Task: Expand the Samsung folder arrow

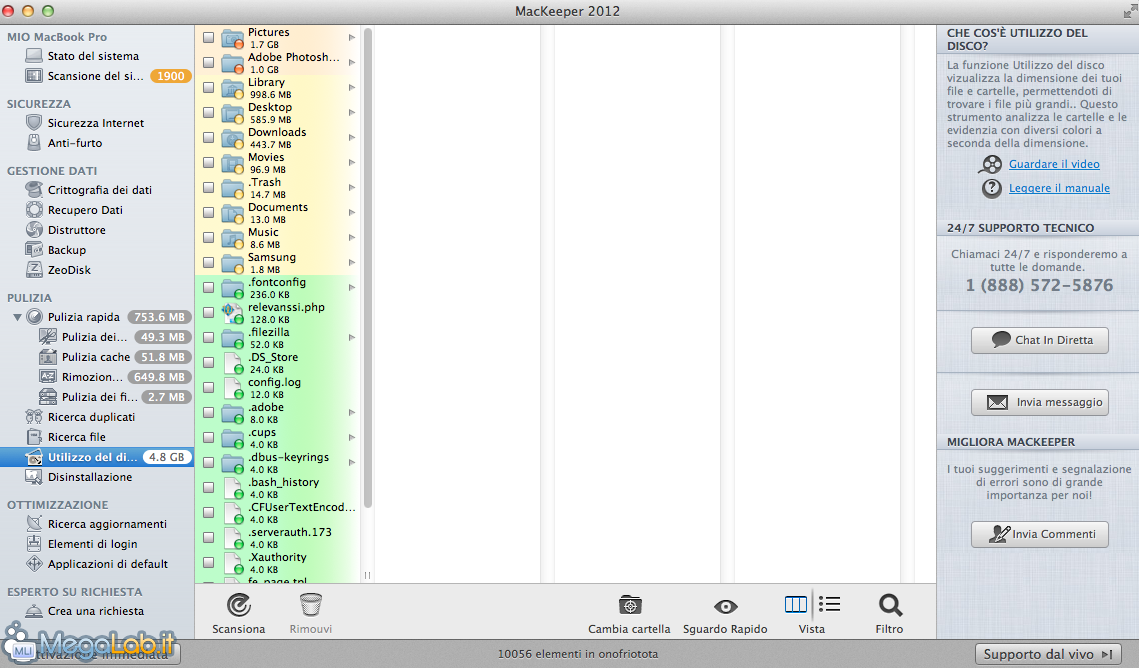Action: 352,263
